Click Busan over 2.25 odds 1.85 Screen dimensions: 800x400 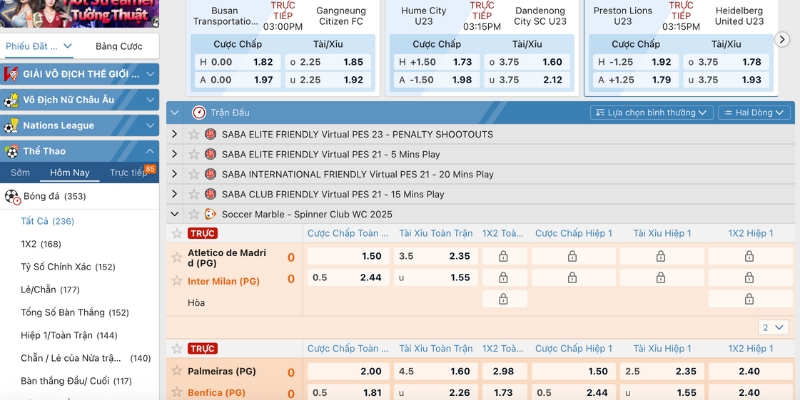[328, 62]
